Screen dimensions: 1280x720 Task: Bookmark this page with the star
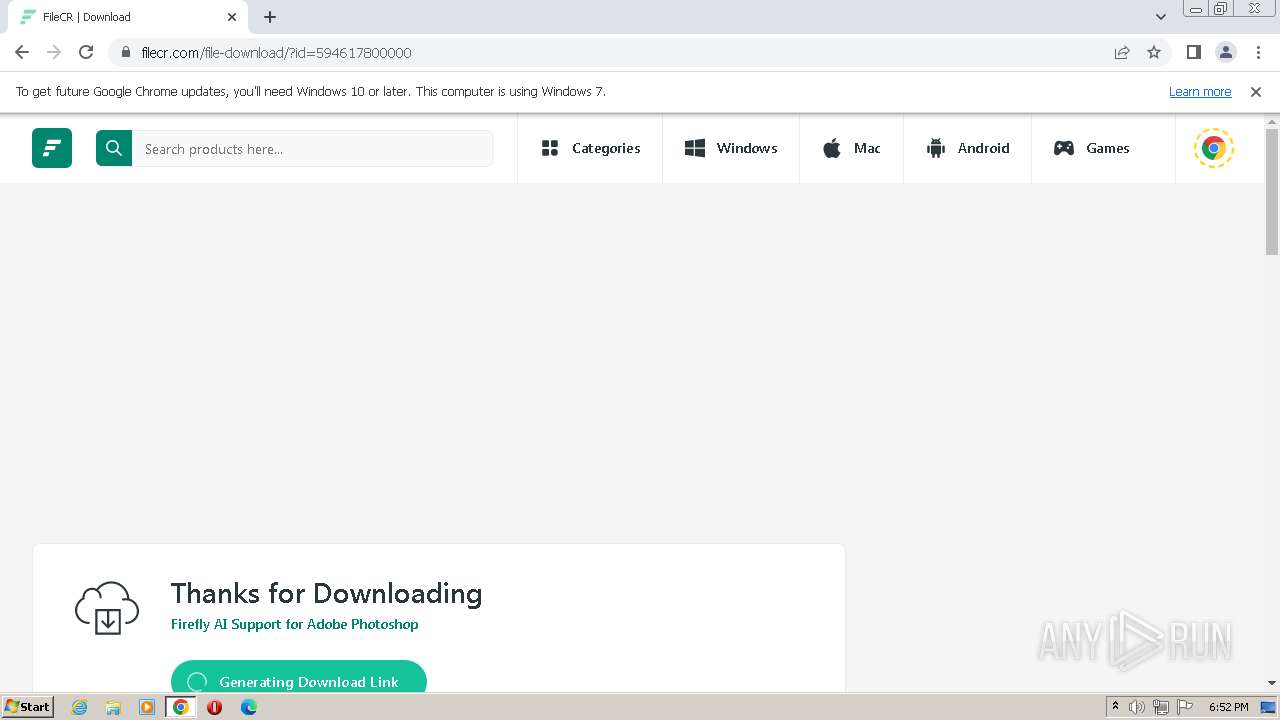(x=1154, y=52)
